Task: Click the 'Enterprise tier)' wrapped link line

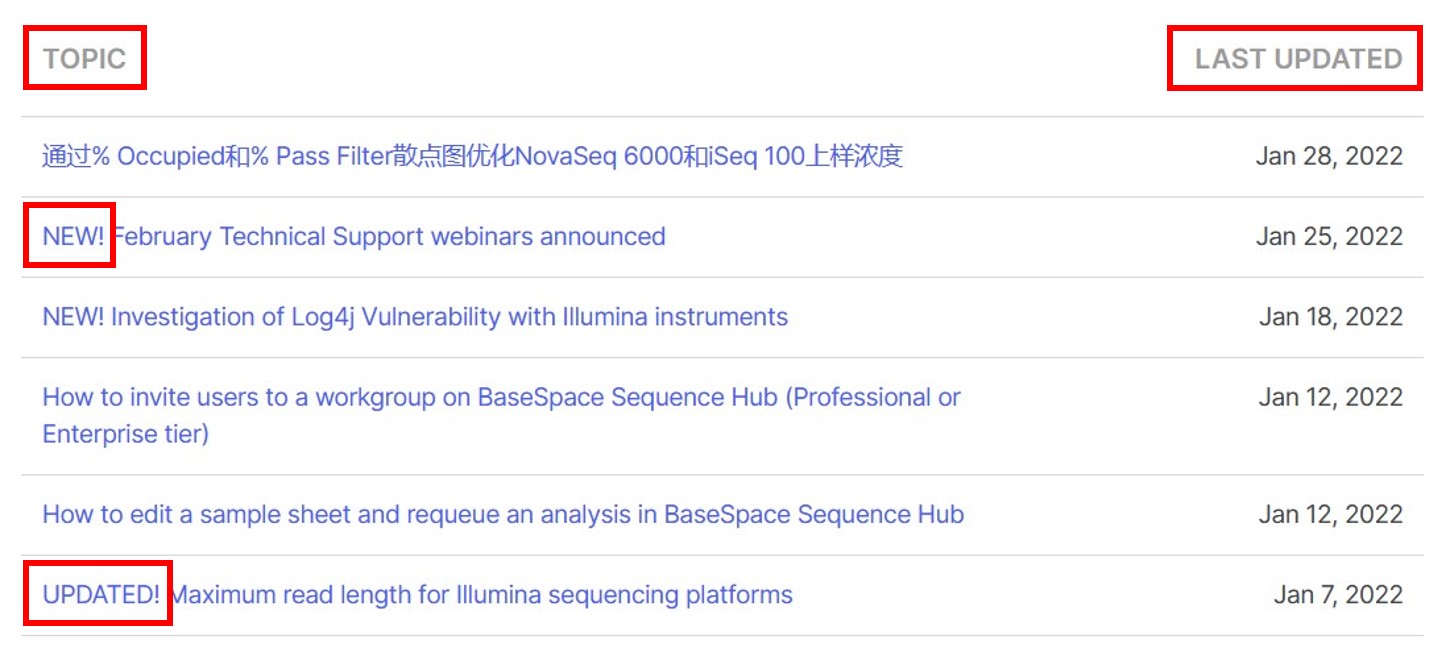Action: tap(125, 434)
